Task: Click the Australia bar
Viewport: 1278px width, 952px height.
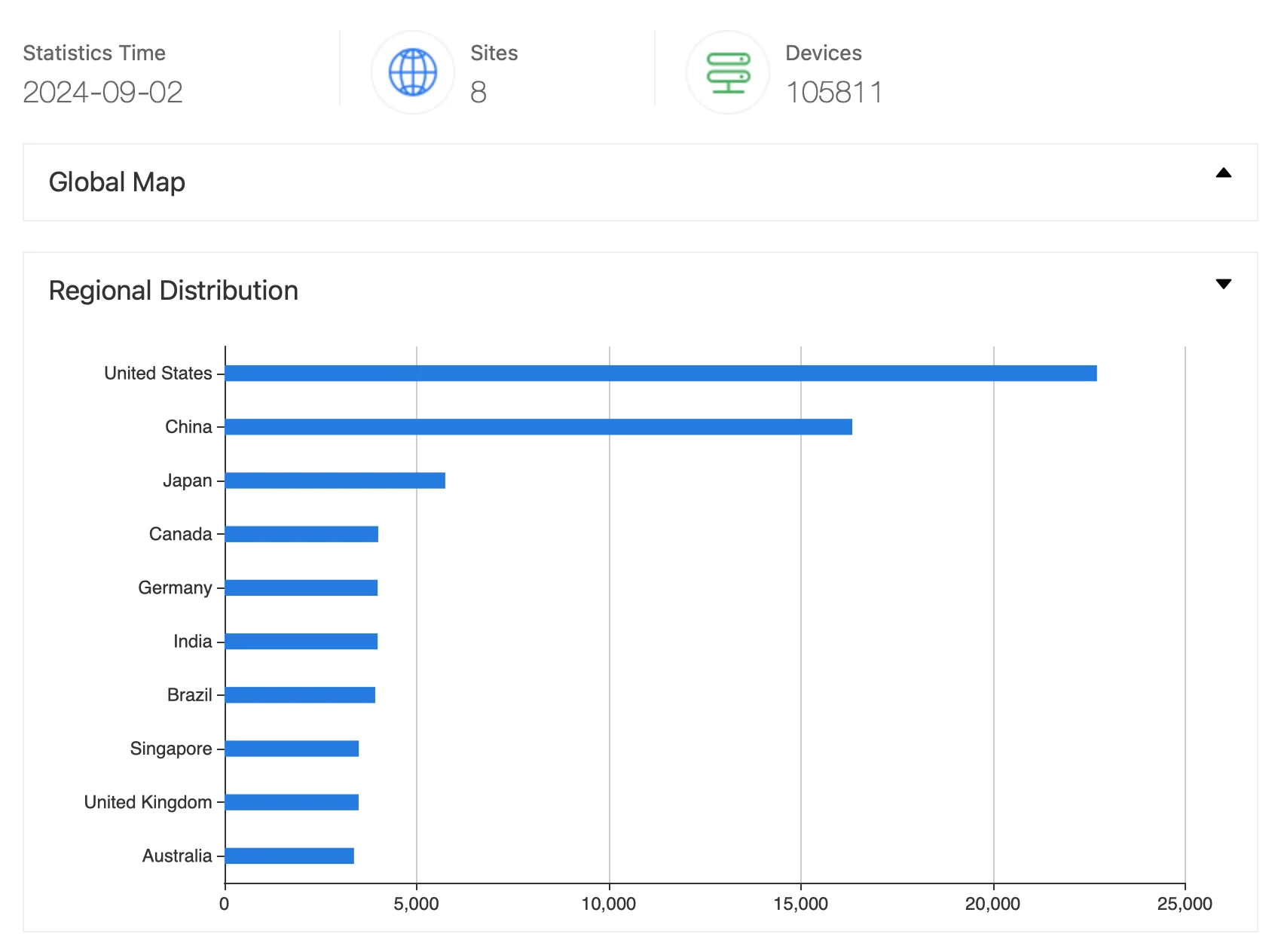Action: (x=289, y=856)
